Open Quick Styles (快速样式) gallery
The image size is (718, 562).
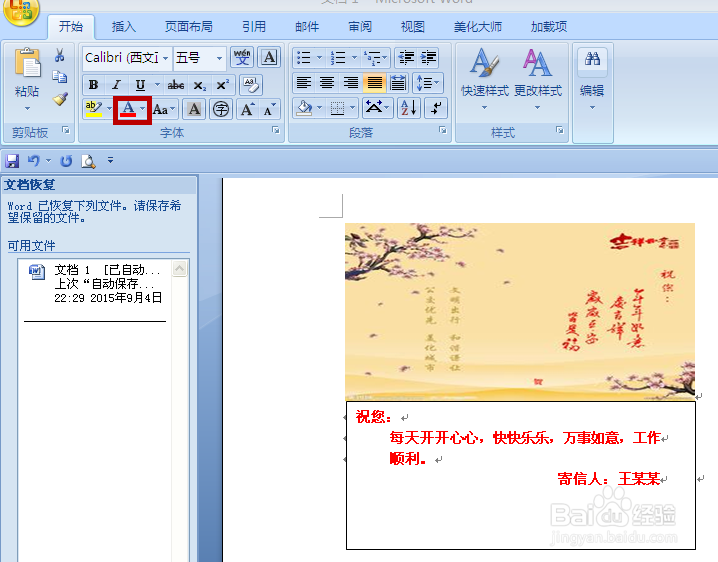tap(484, 78)
